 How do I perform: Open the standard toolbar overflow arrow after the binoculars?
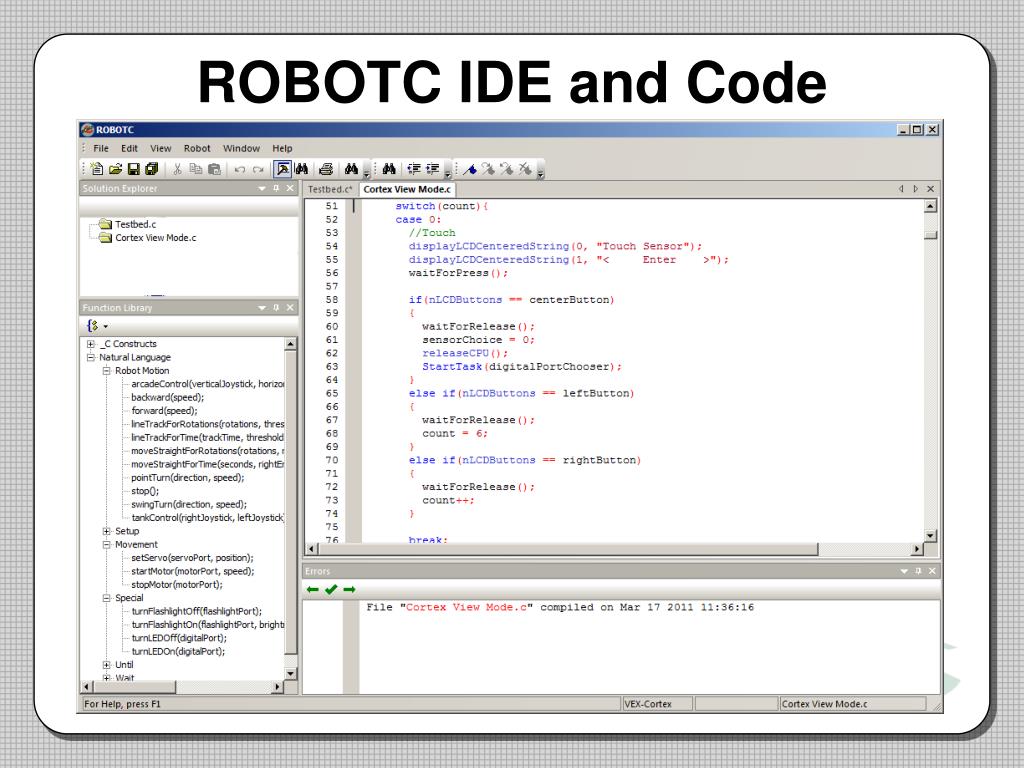tap(366, 171)
